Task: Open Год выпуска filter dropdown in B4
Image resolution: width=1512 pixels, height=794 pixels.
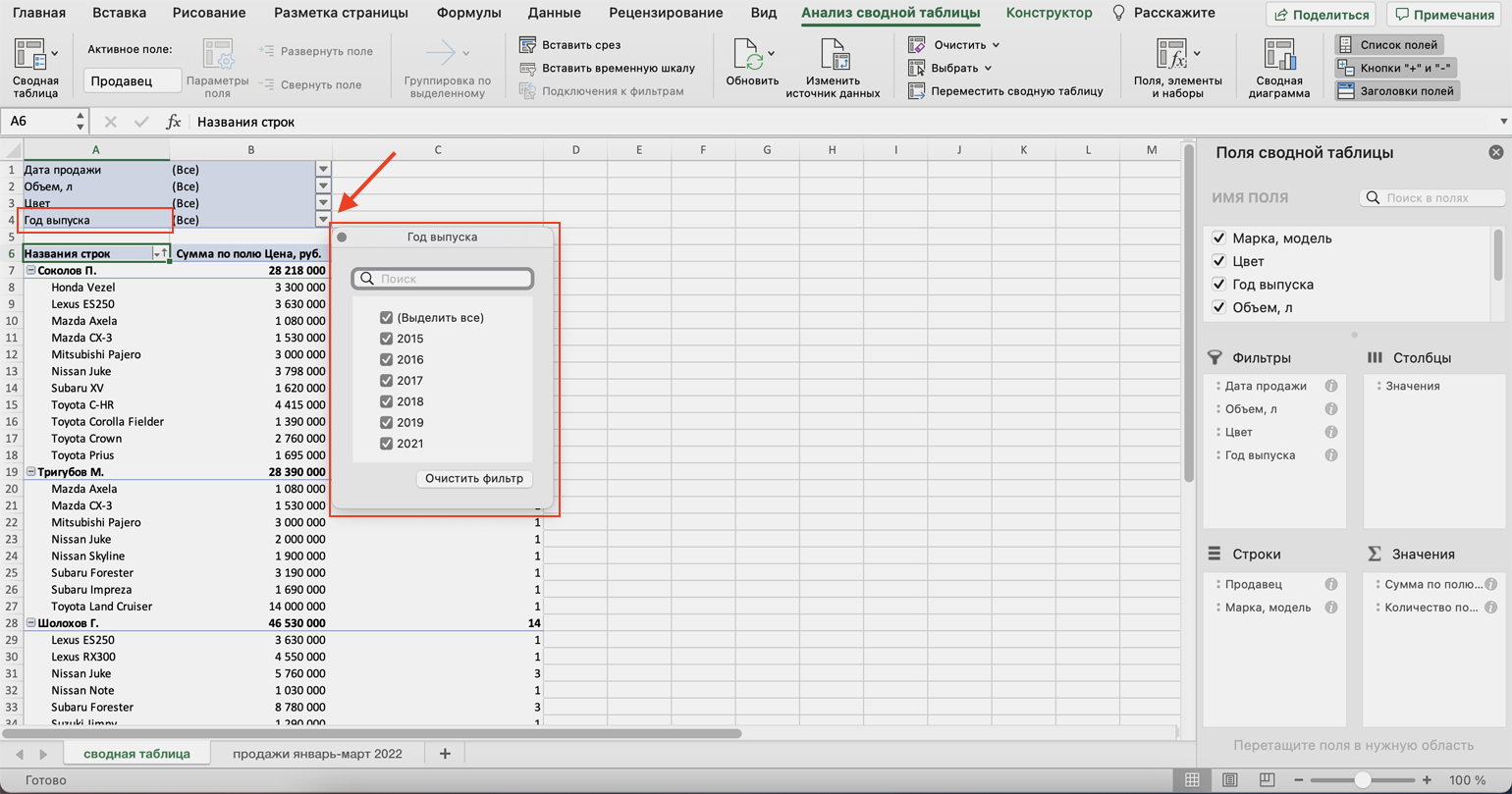Action: tap(323, 220)
